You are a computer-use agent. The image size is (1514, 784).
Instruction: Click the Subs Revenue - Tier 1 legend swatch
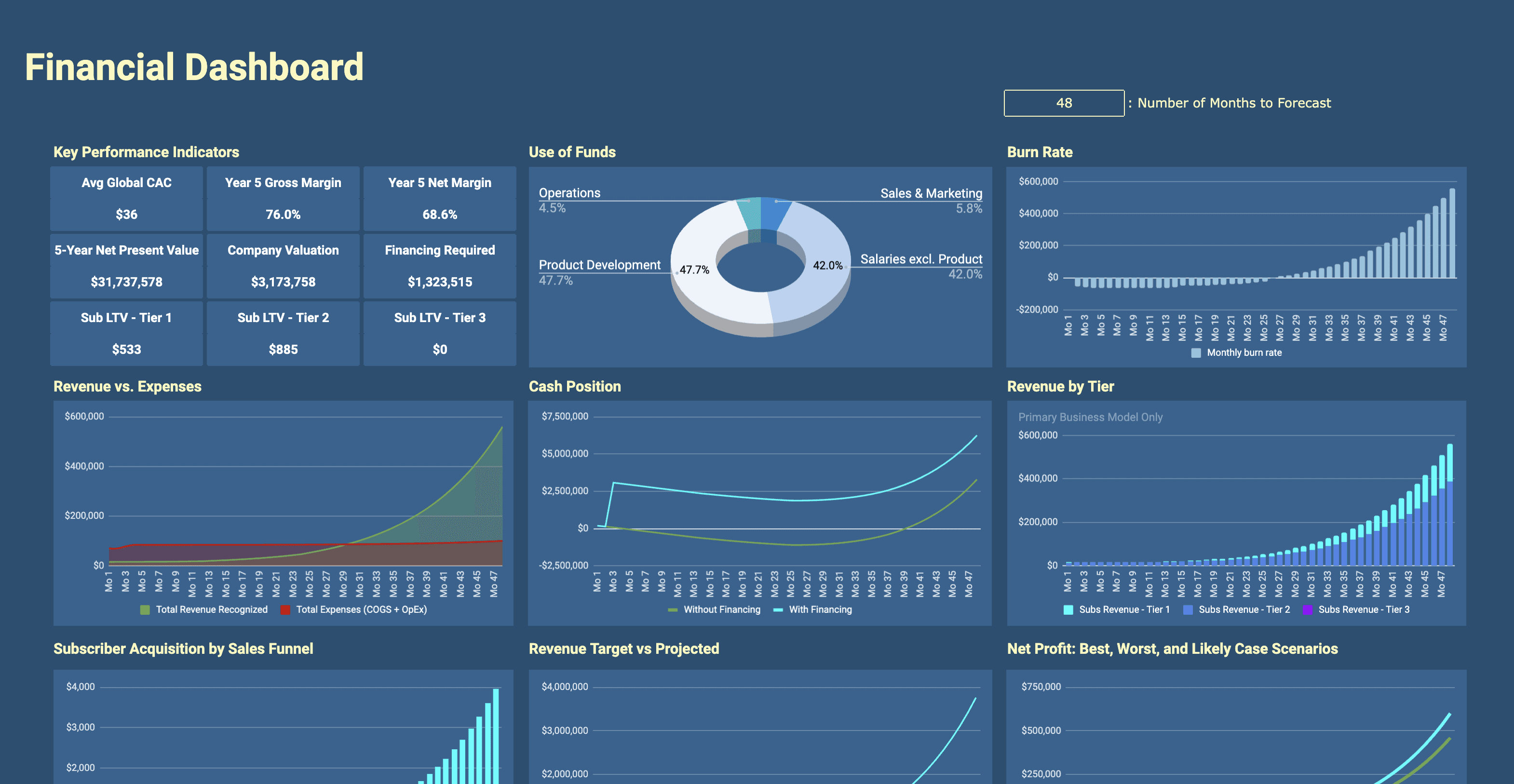click(x=1068, y=610)
